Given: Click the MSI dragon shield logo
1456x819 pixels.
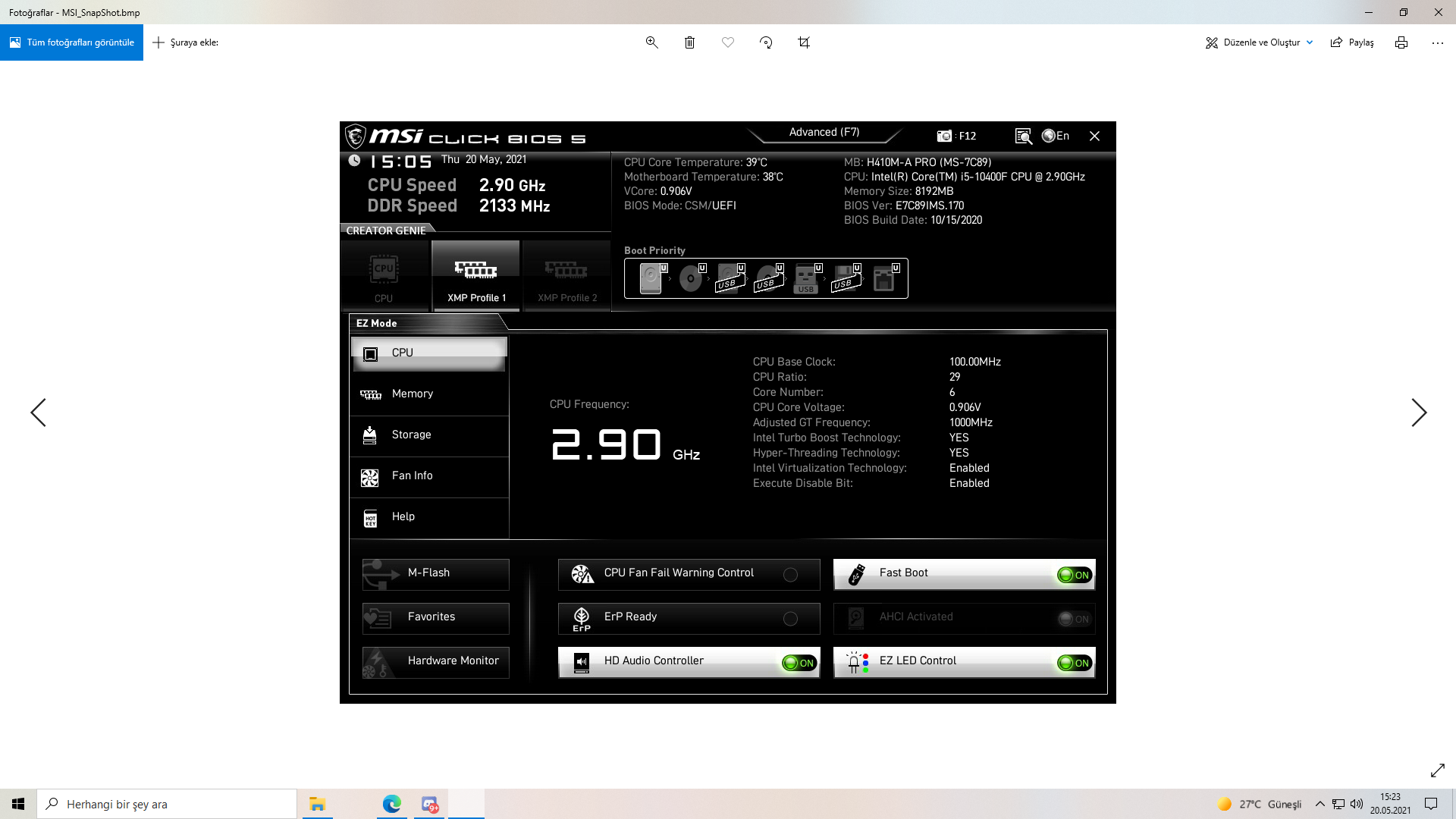Looking at the screenshot, I should (355, 136).
